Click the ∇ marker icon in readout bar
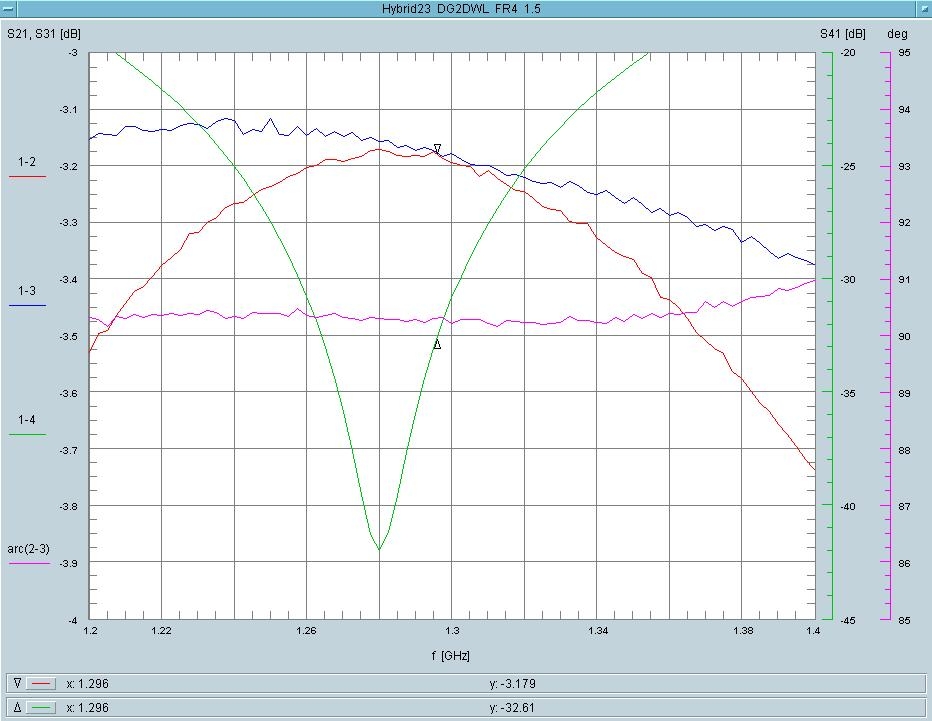This screenshot has height=721, width=932. click(17, 684)
